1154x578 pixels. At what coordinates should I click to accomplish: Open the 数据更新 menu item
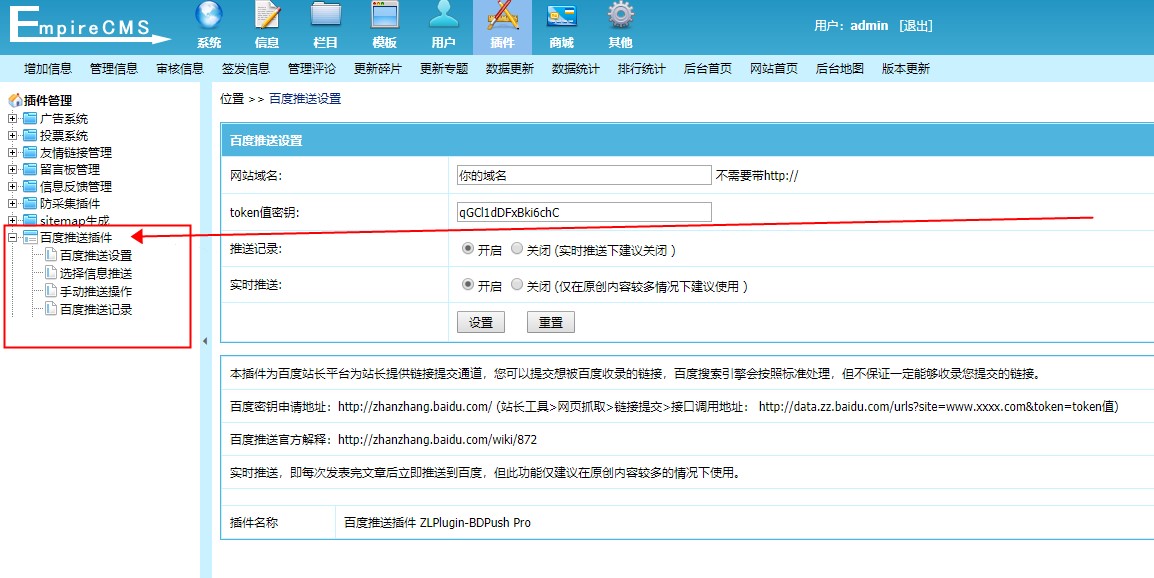(x=510, y=68)
